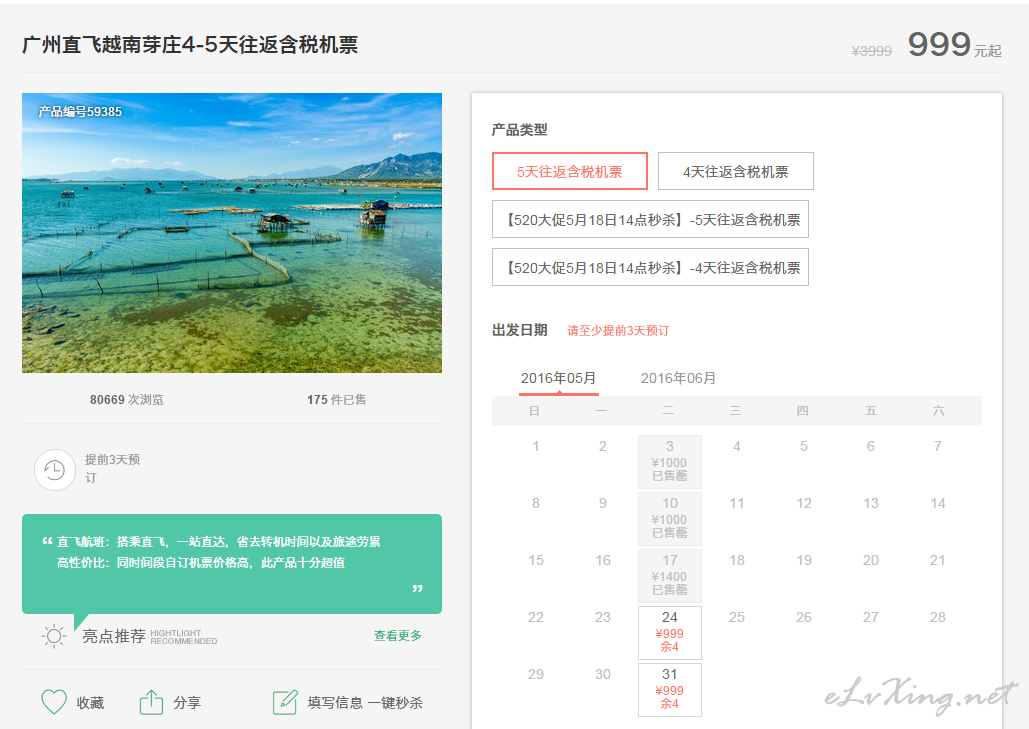Click the clock advance-booking icon
Image resolution: width=1029 pixels, height=729 pixels.
(x=54, y=470)
